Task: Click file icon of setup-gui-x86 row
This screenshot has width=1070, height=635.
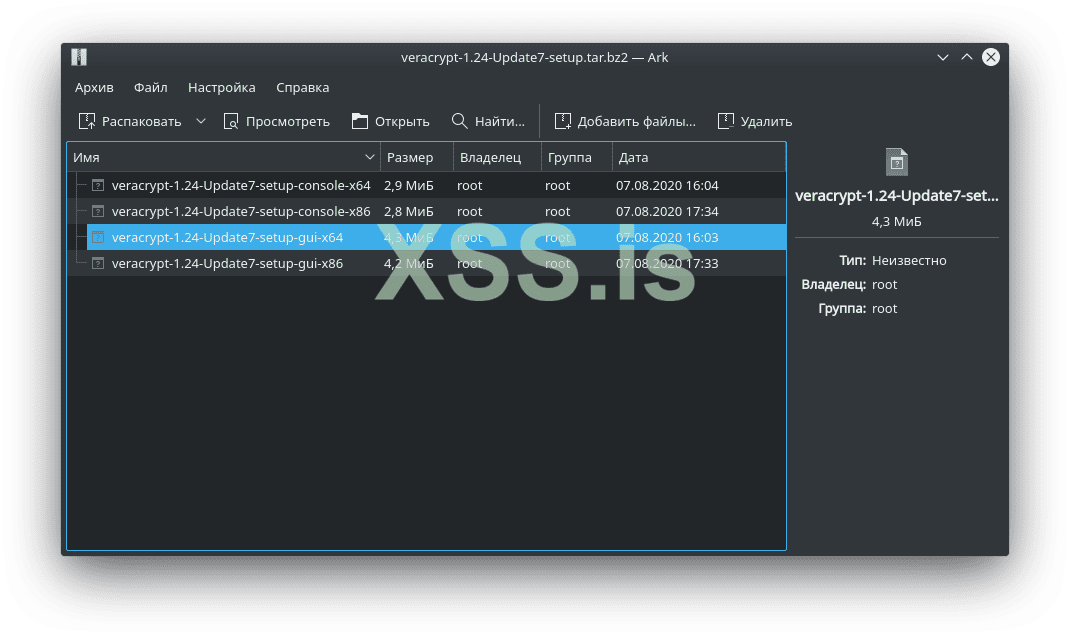Action: [98, 263]
